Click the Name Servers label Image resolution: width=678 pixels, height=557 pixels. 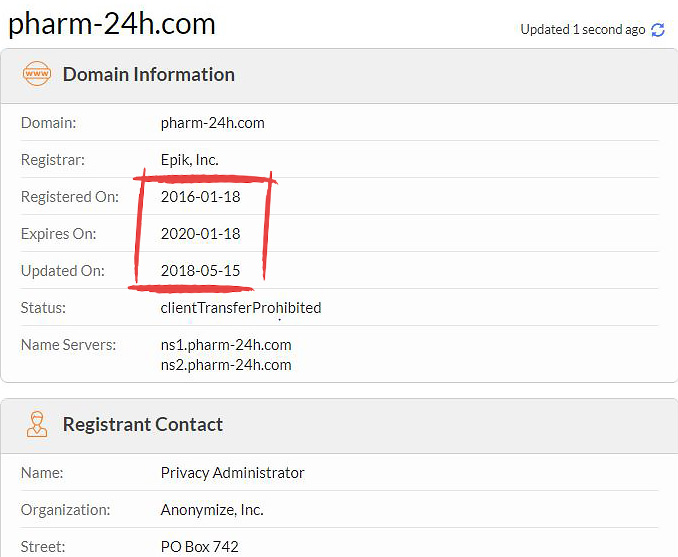pos(68,345)
